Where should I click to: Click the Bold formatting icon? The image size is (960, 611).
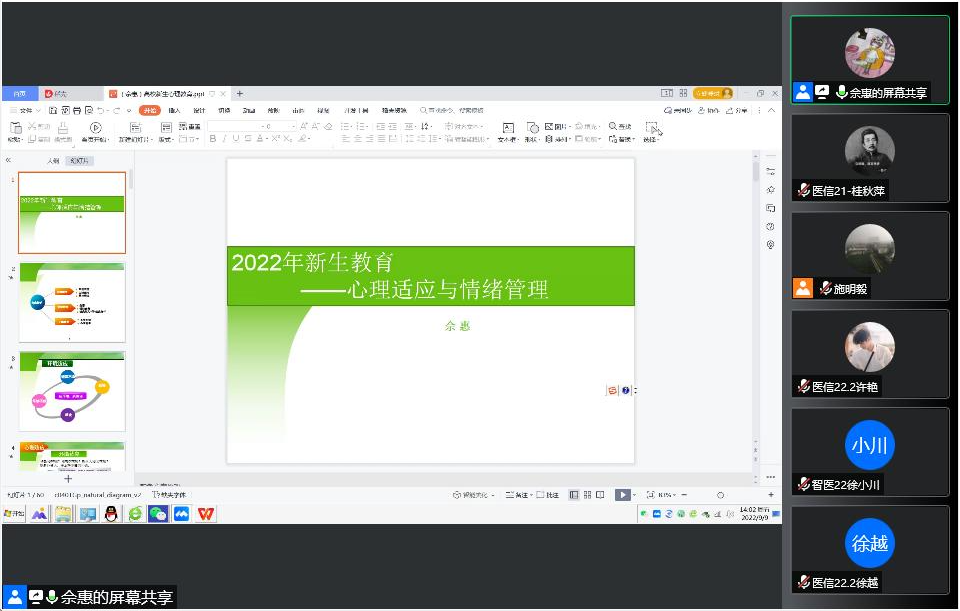(x=212, y=139)
